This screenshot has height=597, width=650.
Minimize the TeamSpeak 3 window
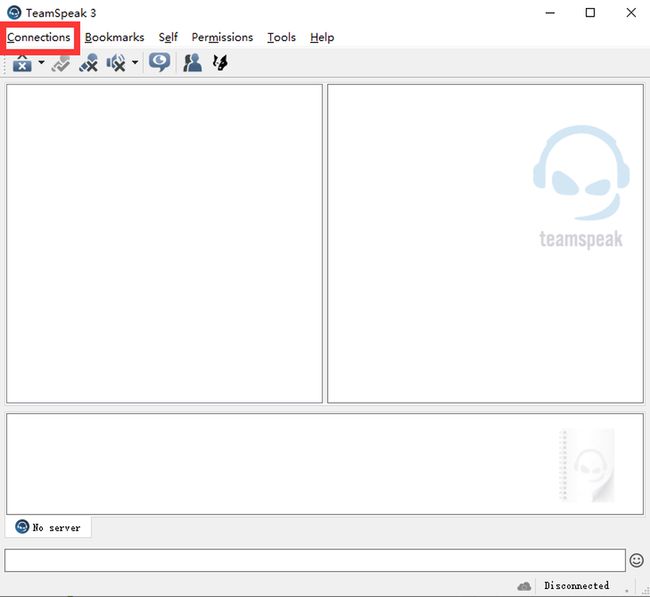point(550,13)
